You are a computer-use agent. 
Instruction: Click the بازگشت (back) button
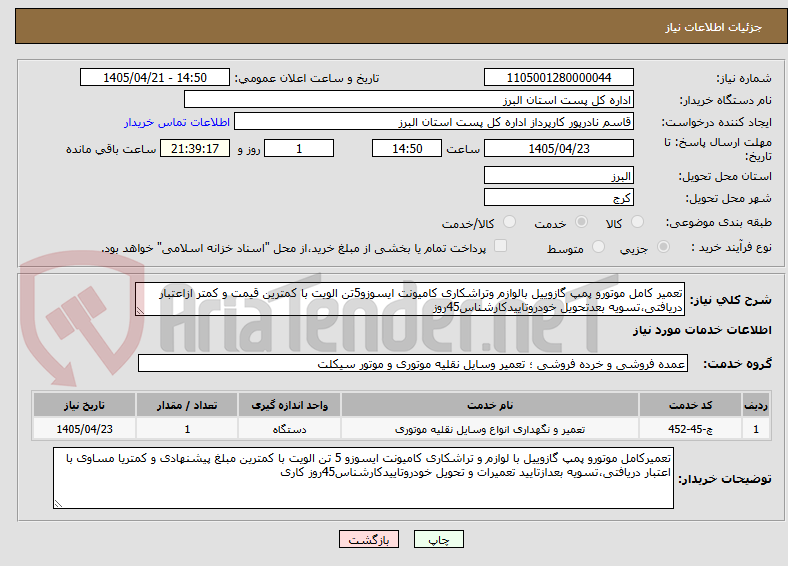(369, 539)
